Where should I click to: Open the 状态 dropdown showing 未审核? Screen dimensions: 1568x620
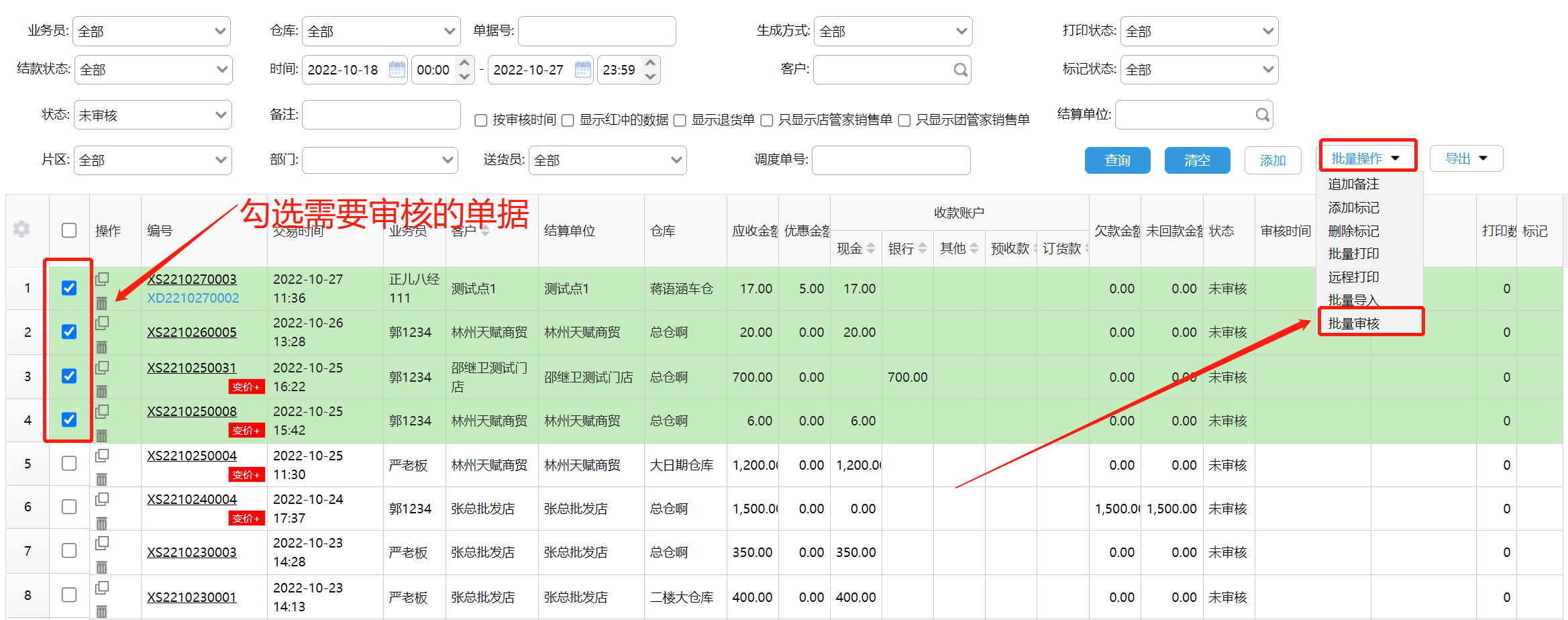pos(152,115)
